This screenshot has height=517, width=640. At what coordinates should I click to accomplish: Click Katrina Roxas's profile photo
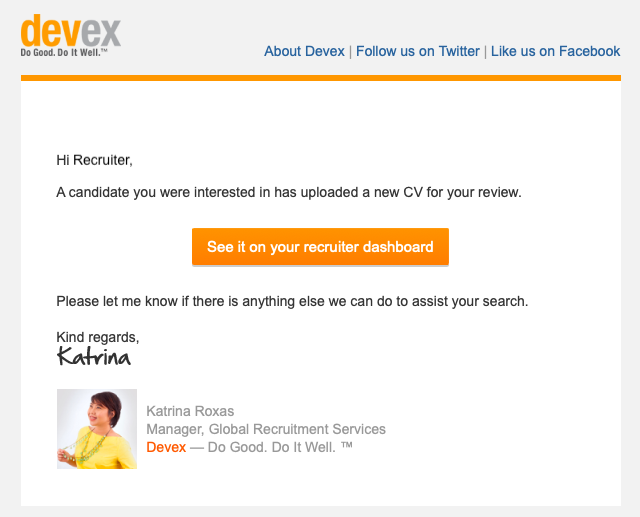(x=97, y=429)
